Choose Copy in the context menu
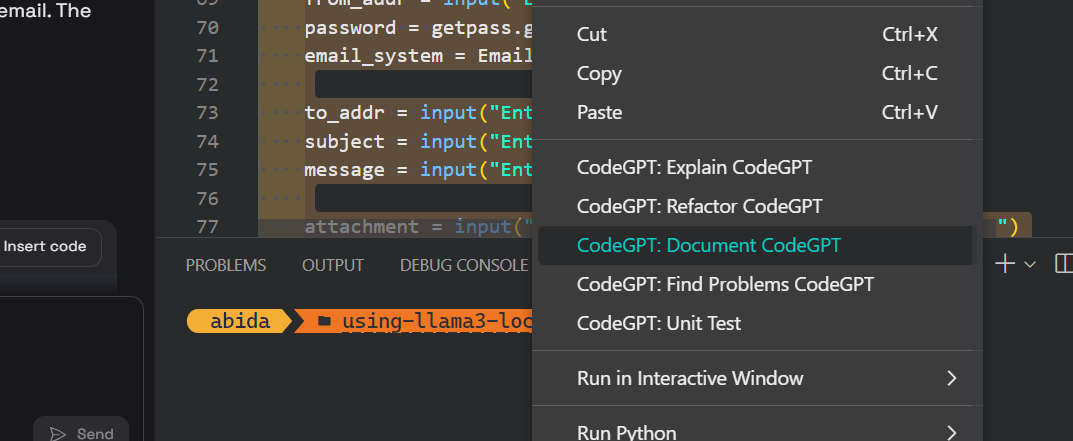 tap(599, 74)
